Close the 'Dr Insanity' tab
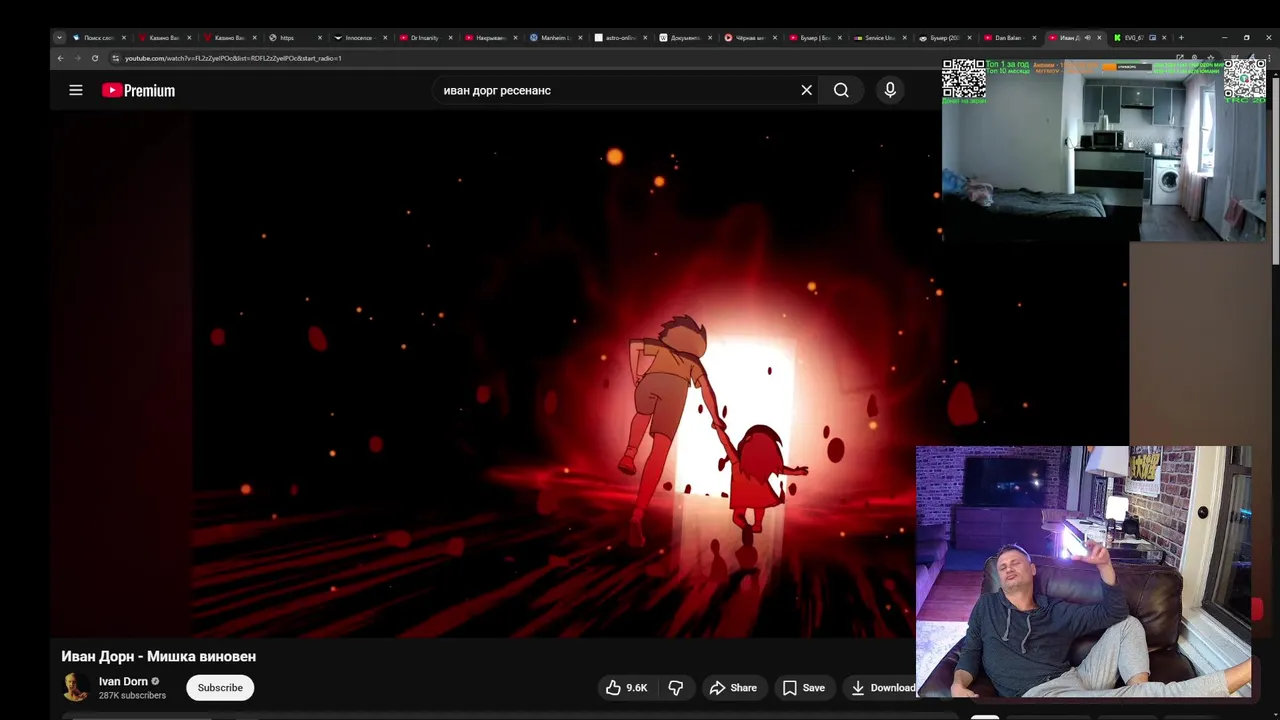 [450, 38]
